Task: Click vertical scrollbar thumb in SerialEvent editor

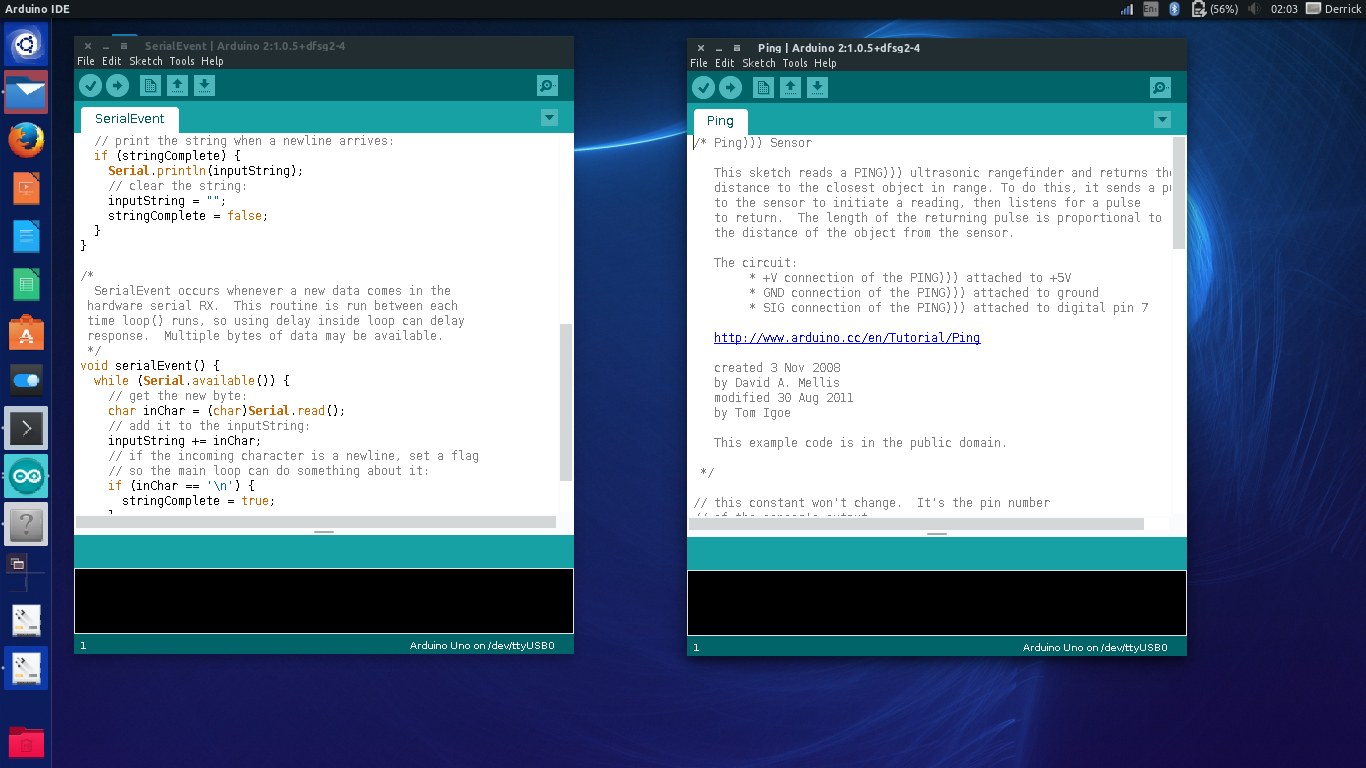Action: (x=566, y=402)
